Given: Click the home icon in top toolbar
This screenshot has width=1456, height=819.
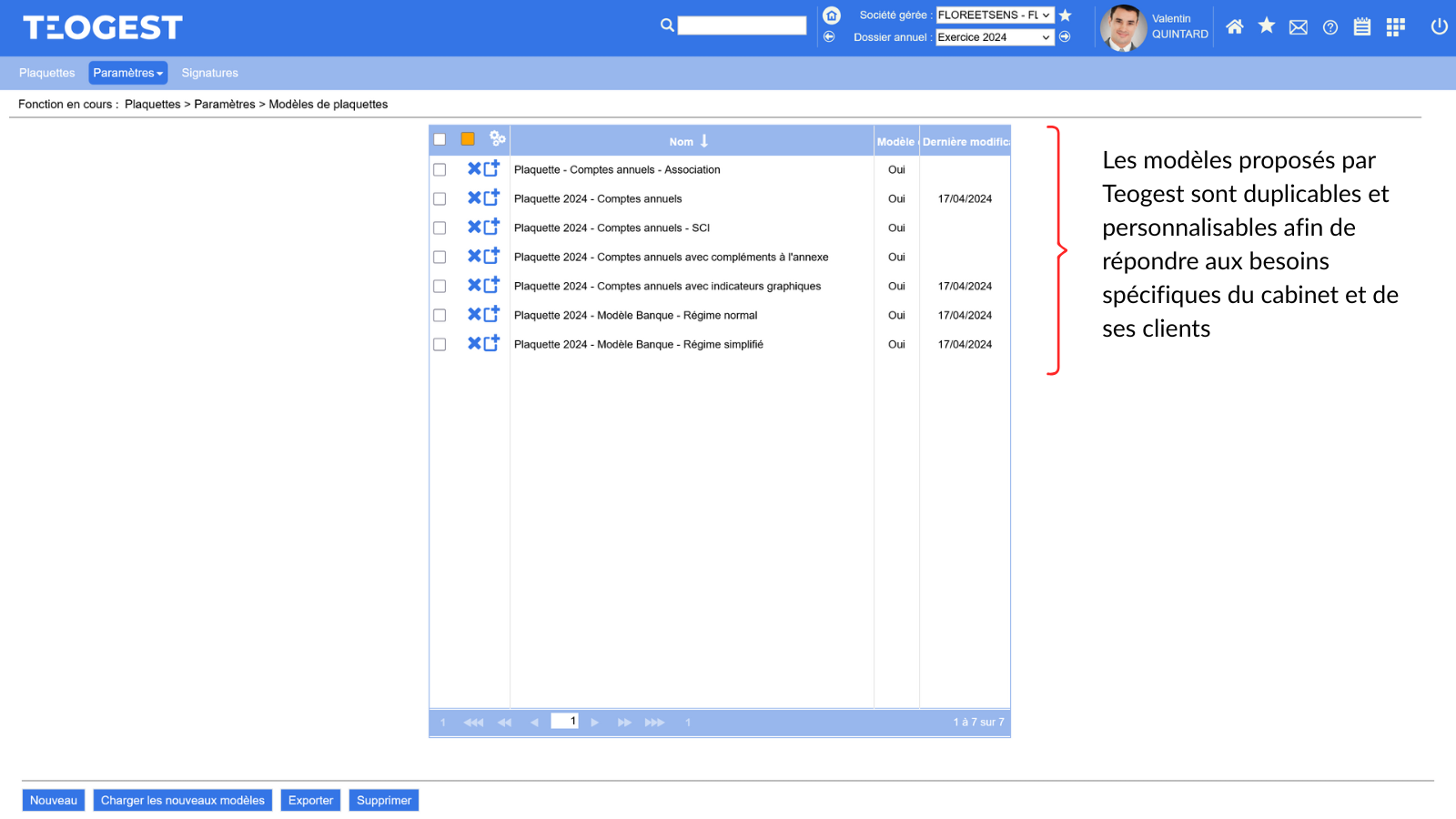Looking at the screenshot, I should pyautogui.click(x=1234, y=27).
